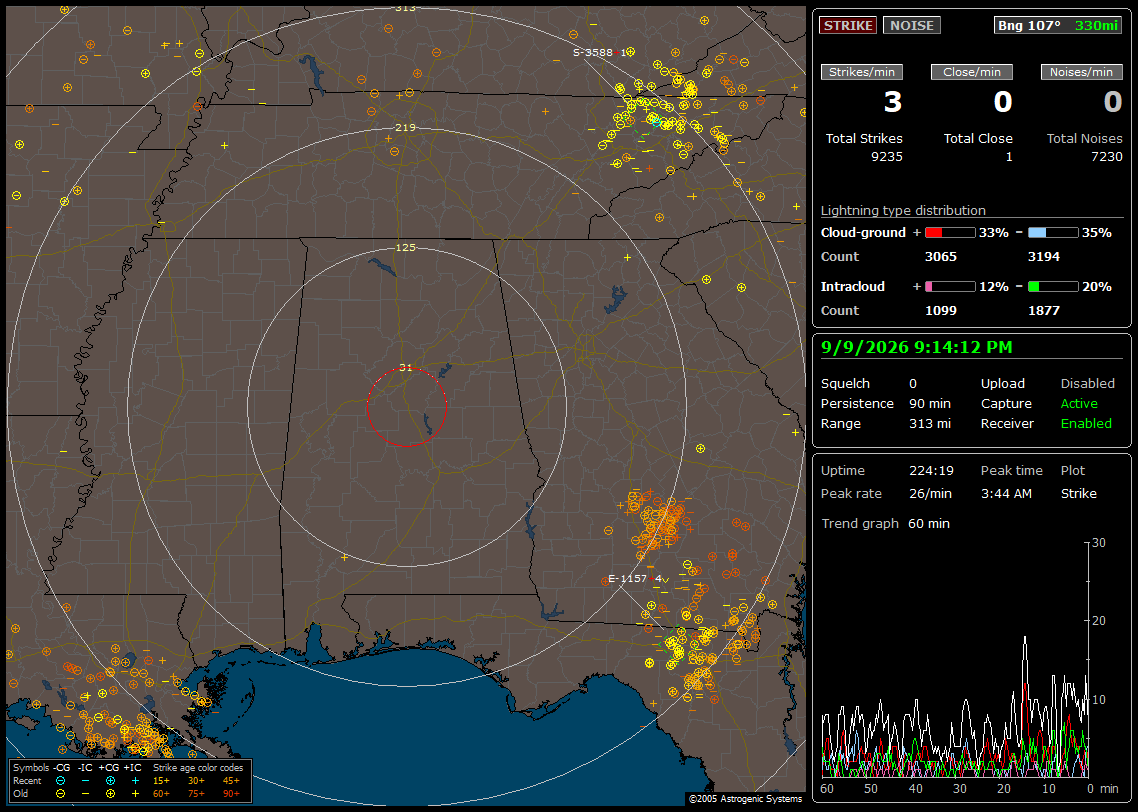
Task: Click the STRIKE indicator button
Action: (x=848, y=25)
